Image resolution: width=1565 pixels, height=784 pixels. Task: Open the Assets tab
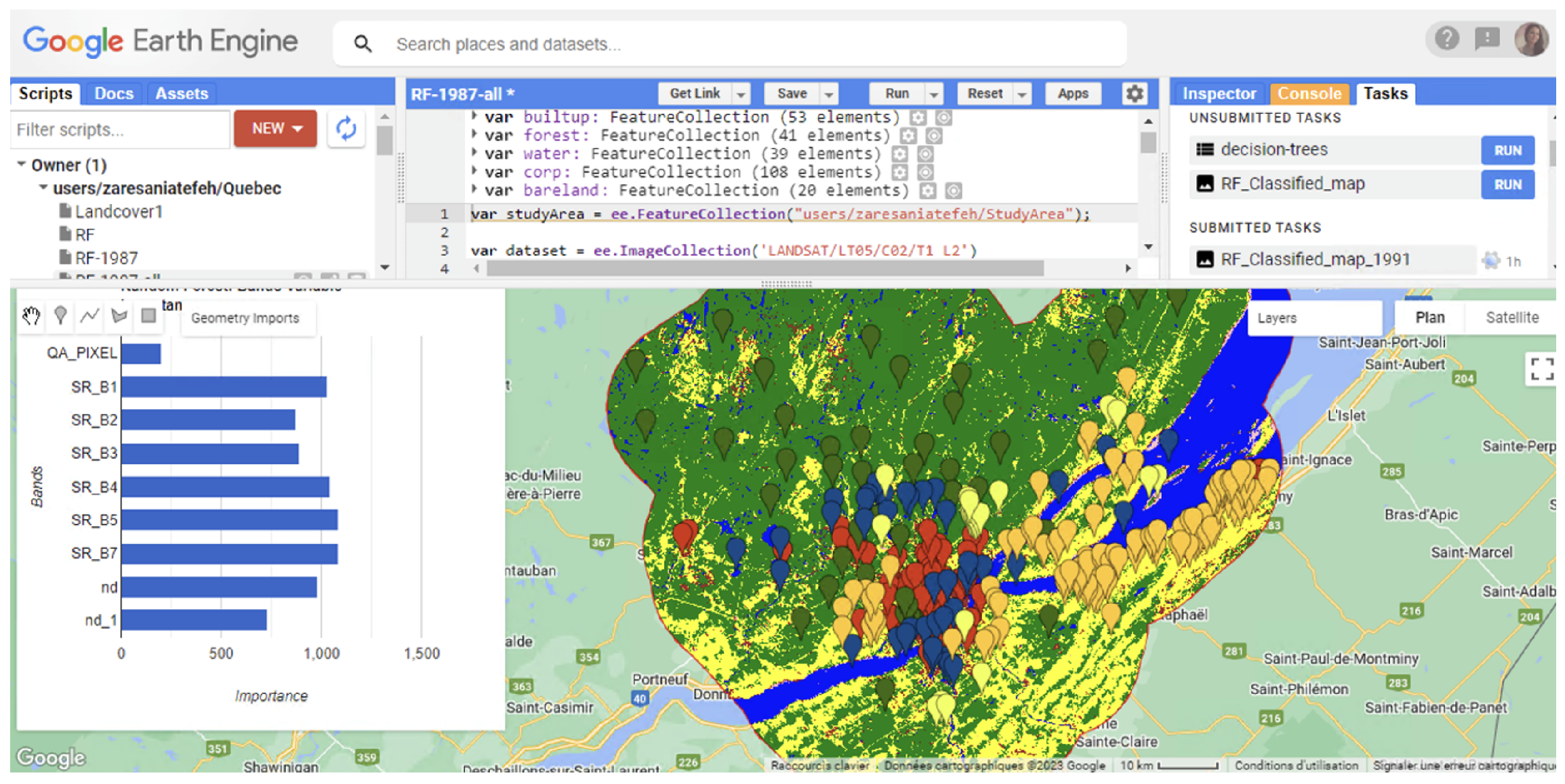point(181,94)
